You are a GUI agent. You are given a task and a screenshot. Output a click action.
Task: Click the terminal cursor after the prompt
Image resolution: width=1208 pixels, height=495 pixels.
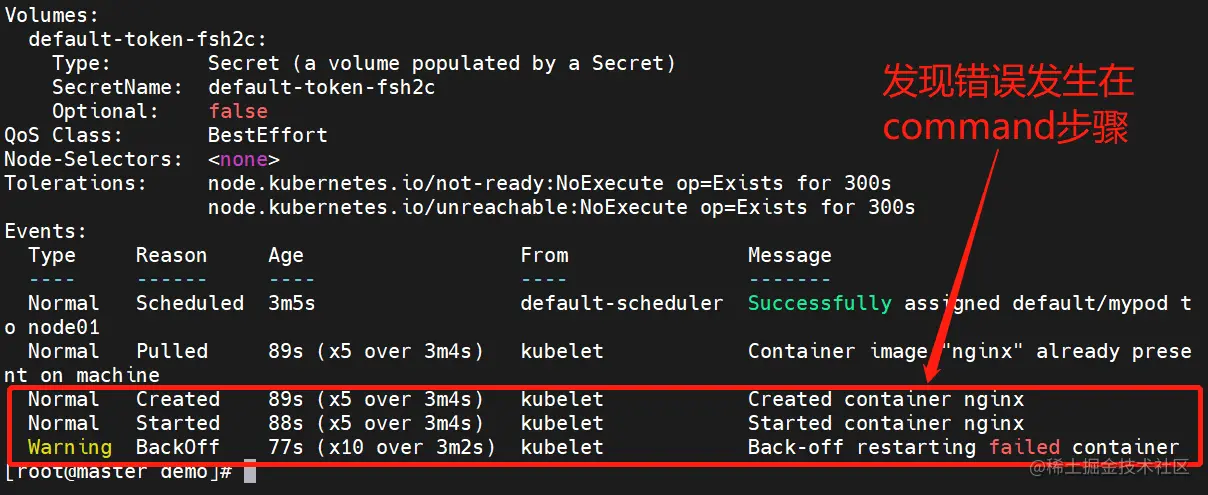[250, 471]
